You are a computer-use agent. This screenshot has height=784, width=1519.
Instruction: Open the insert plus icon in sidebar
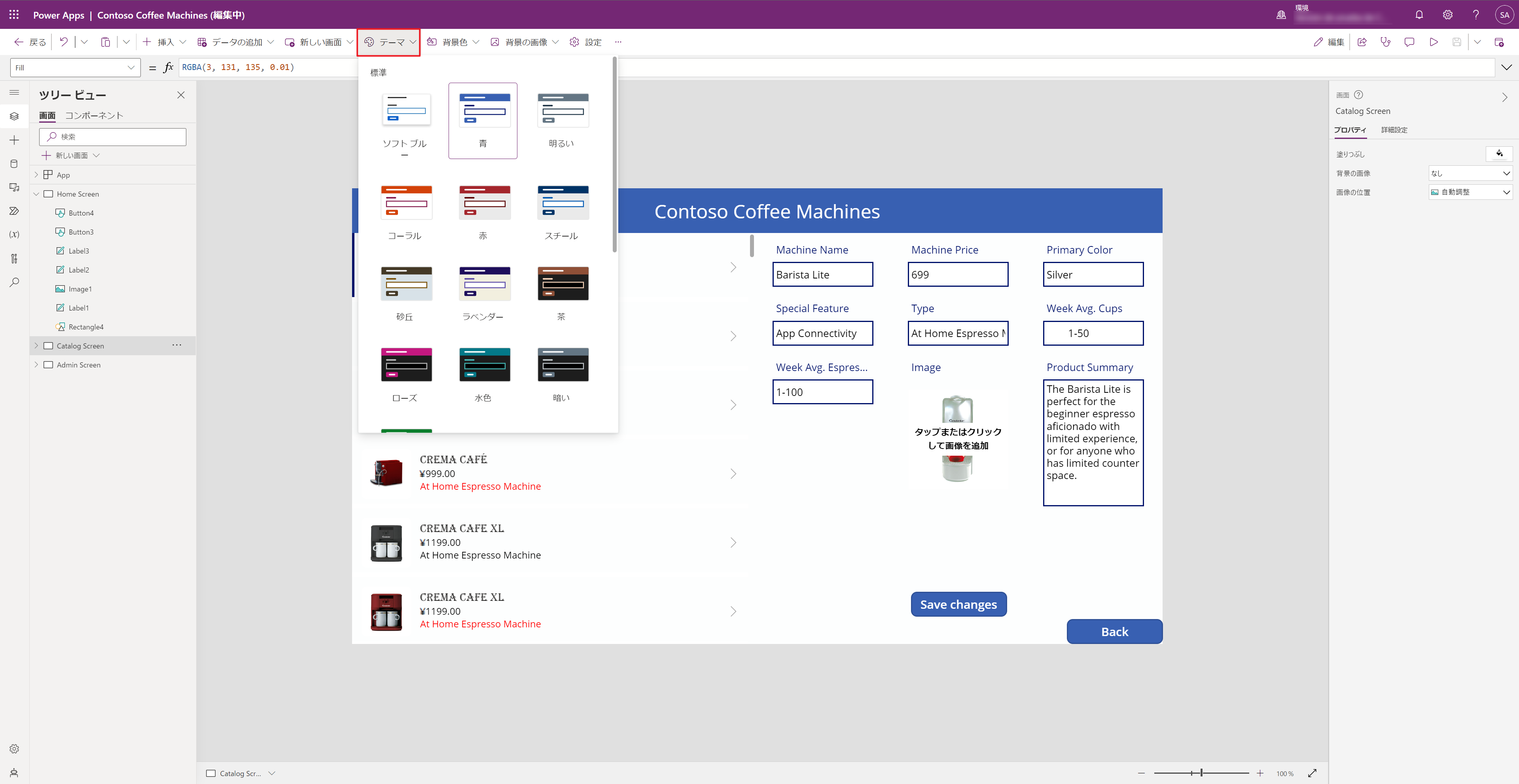(x=14, y=140)
